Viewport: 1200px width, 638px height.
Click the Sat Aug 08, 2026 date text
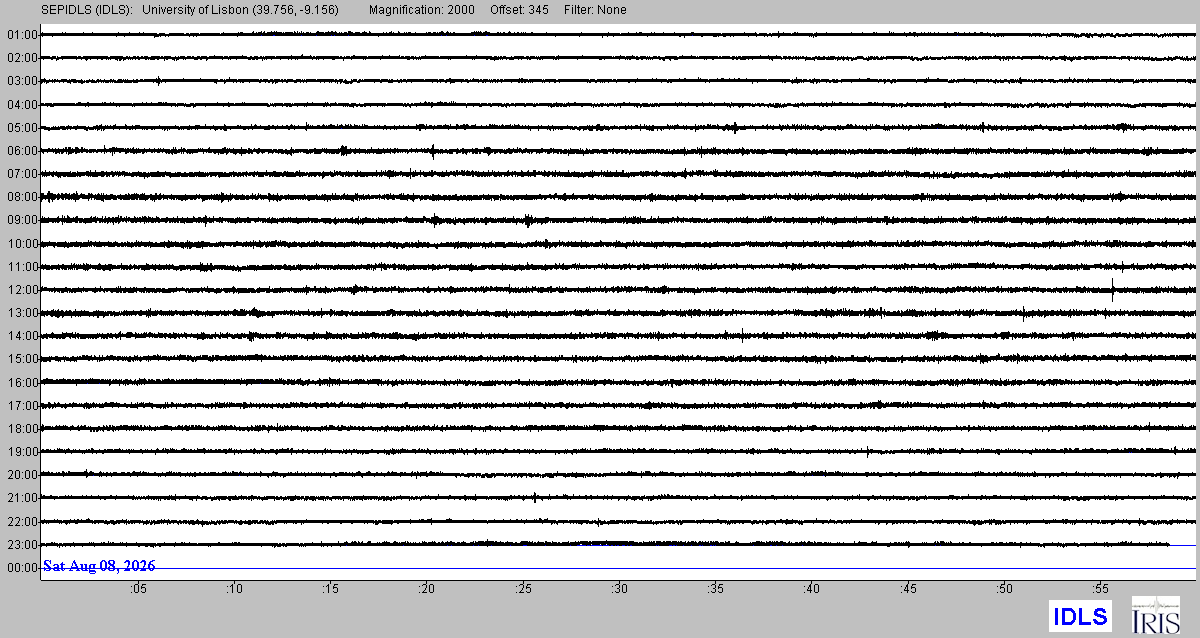pos(99,567)
